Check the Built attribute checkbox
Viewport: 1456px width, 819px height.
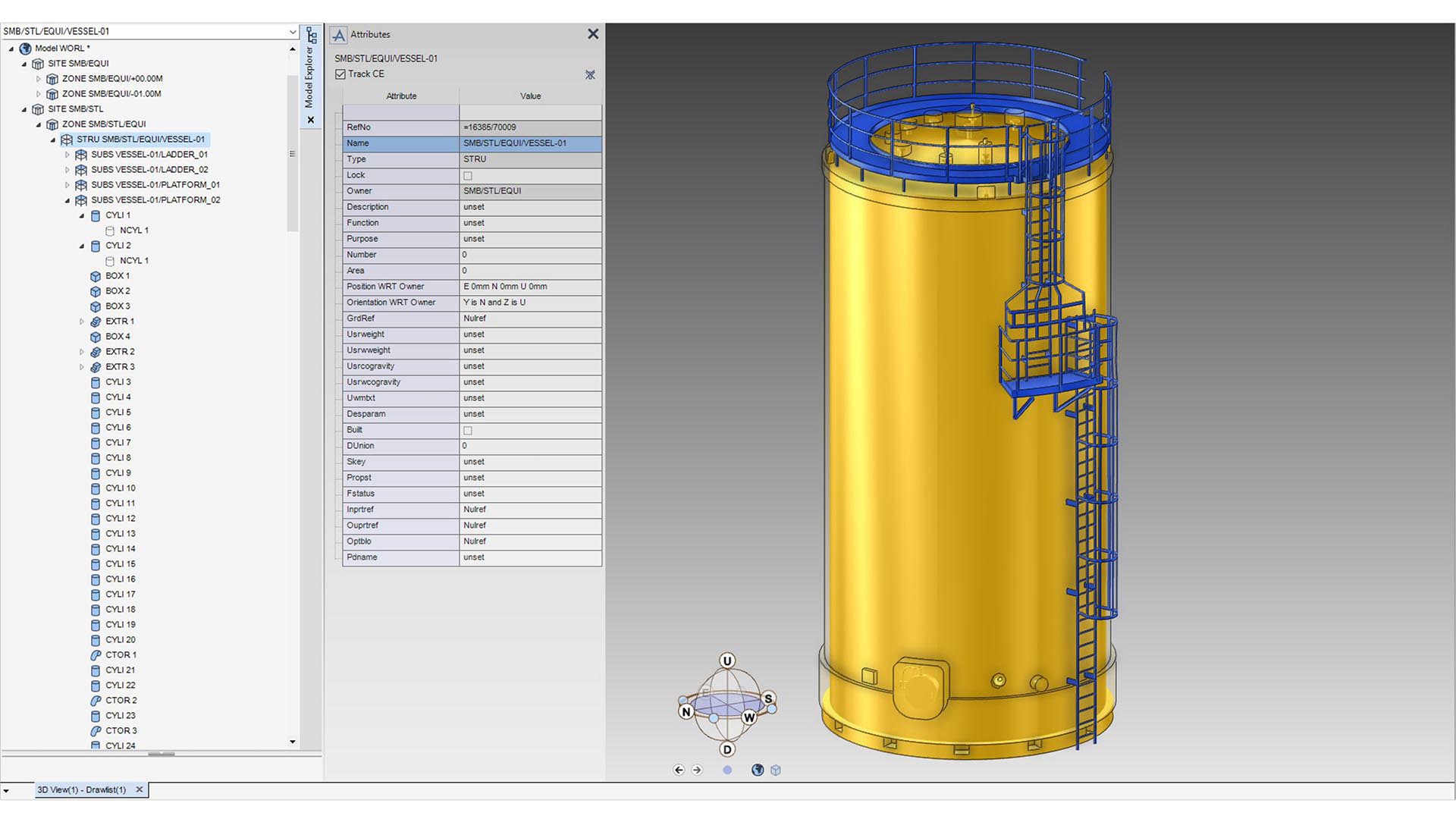(x=467, y=430)
